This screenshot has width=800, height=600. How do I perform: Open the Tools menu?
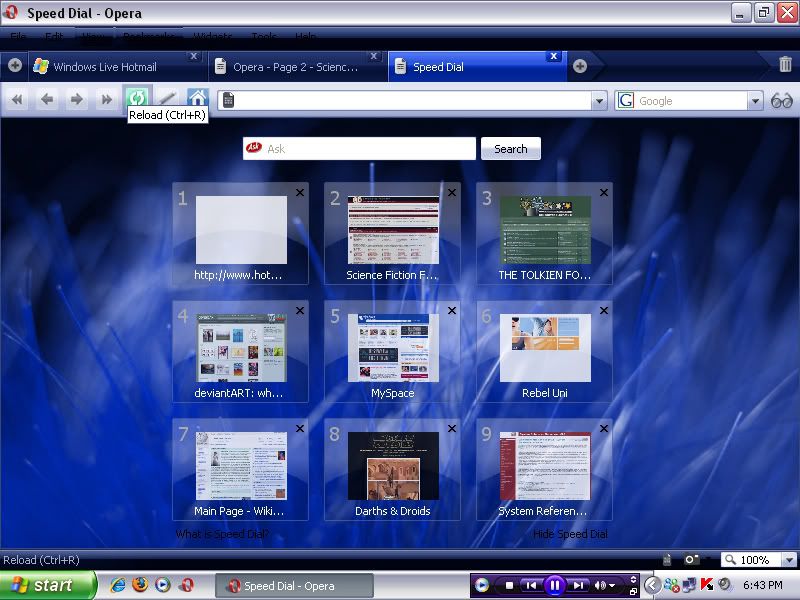tap(264, 36)
